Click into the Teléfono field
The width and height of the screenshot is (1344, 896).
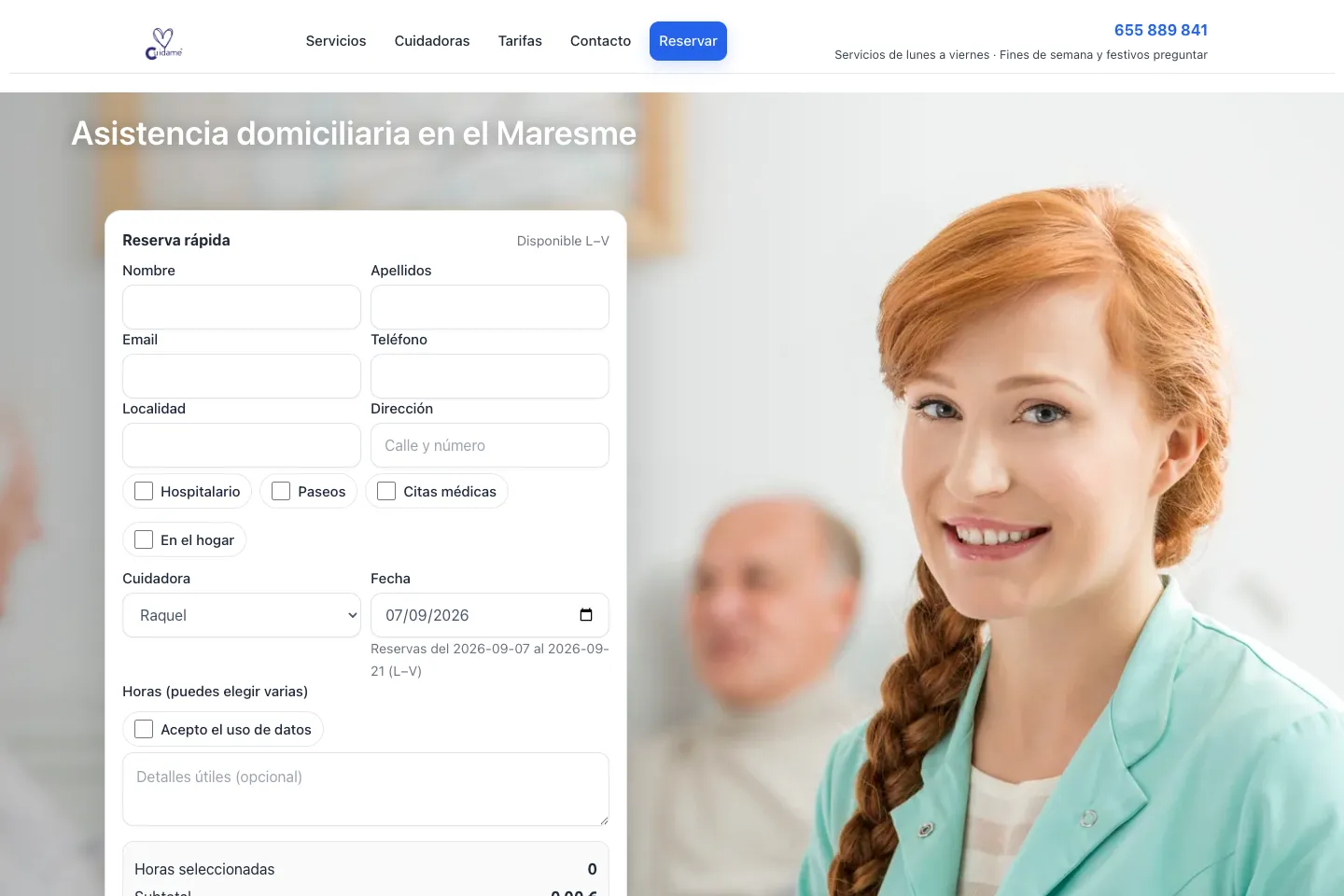pyautogui.click(x=490, y=376)
